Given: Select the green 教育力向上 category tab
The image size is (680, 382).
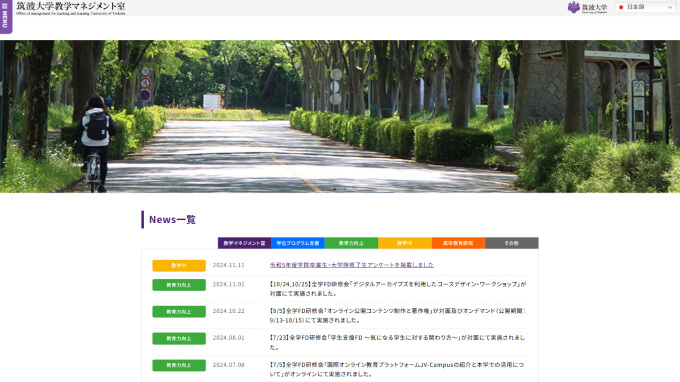Looking at the screenshot, I should pos(351,243).
